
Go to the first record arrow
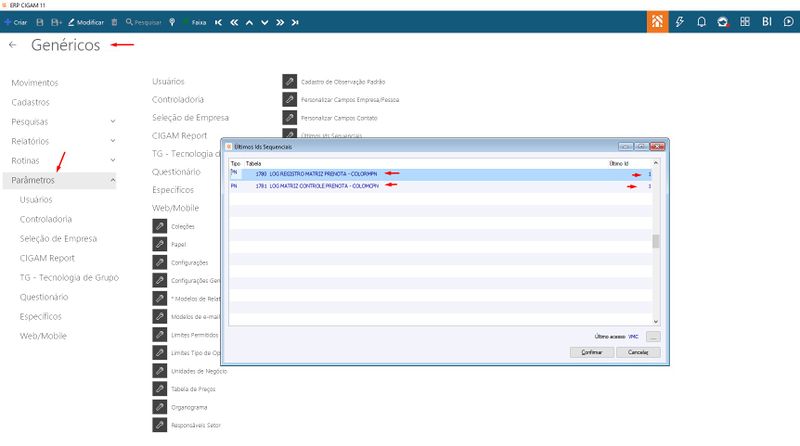218,22
